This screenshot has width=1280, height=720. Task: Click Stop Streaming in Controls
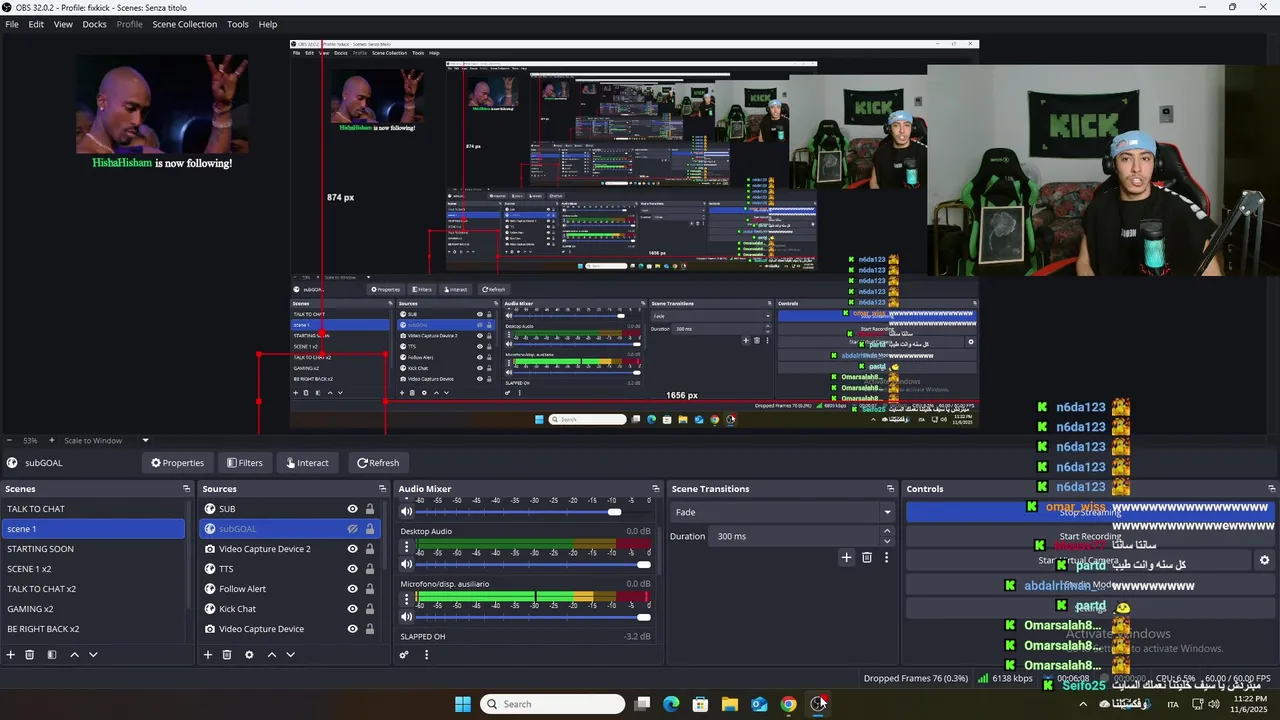click(1091, 512)
